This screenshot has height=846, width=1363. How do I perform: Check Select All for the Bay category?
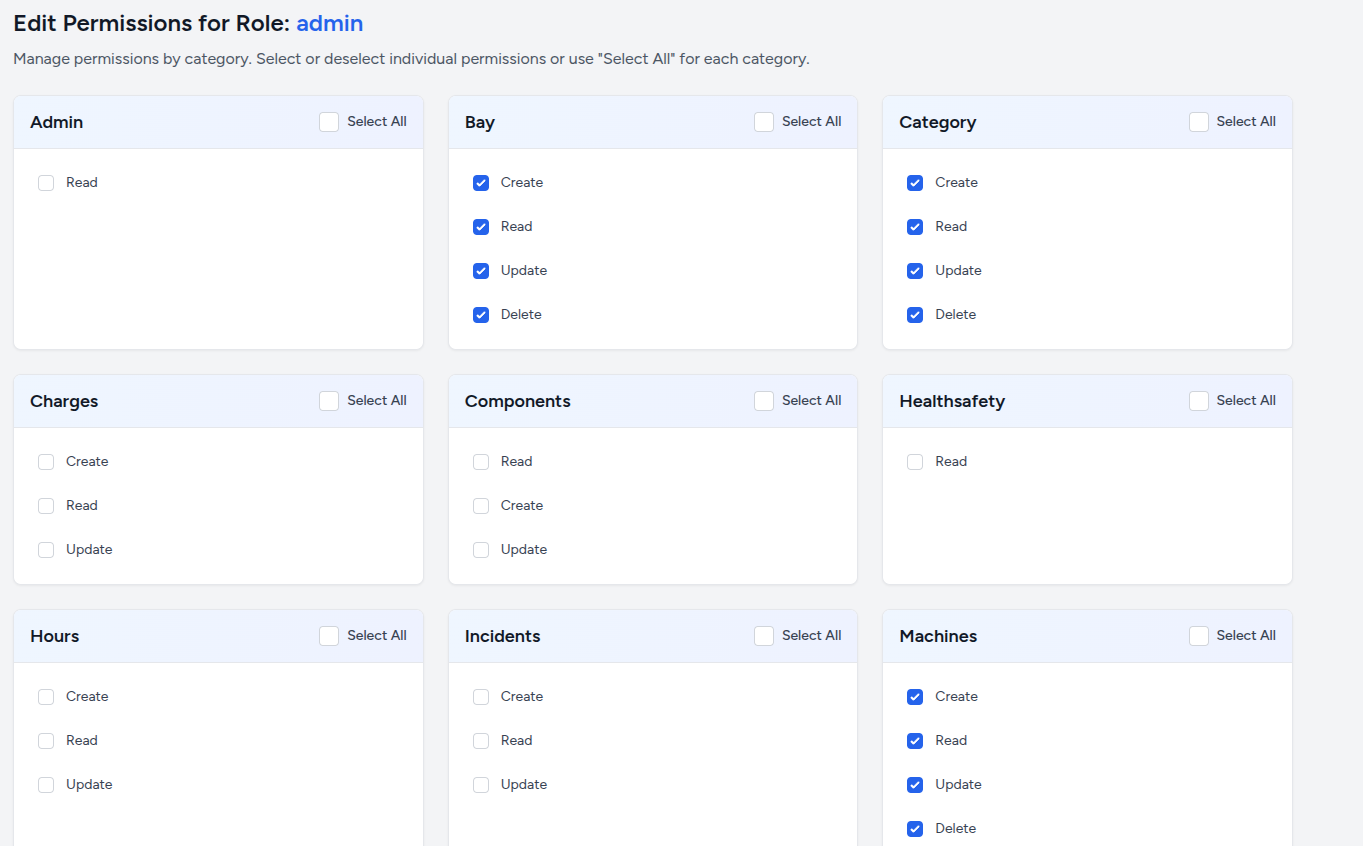[763, 121]
